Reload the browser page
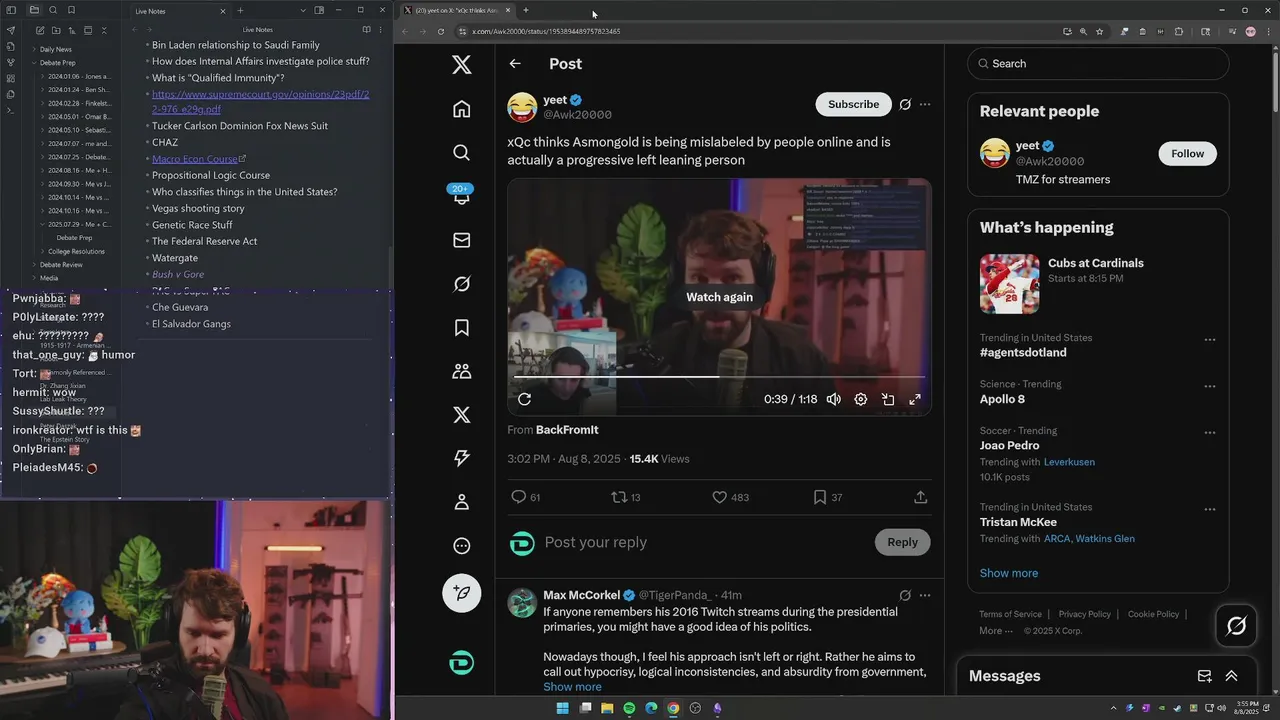This screenshot has height=720, width=1280. click(x=441, y=31)
